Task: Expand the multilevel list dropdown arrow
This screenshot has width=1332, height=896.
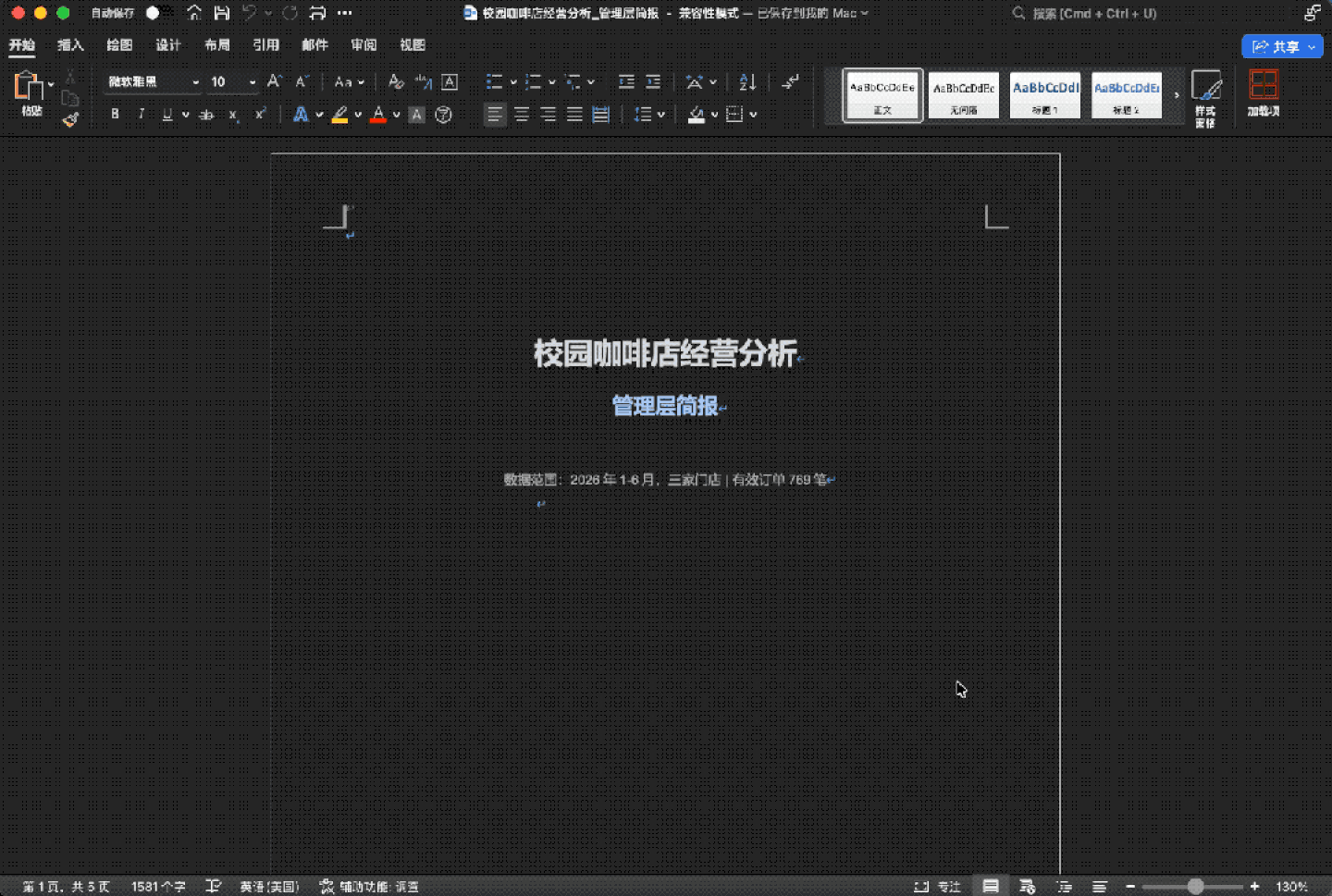Action: pyautogui.click(x=591, y=82)
